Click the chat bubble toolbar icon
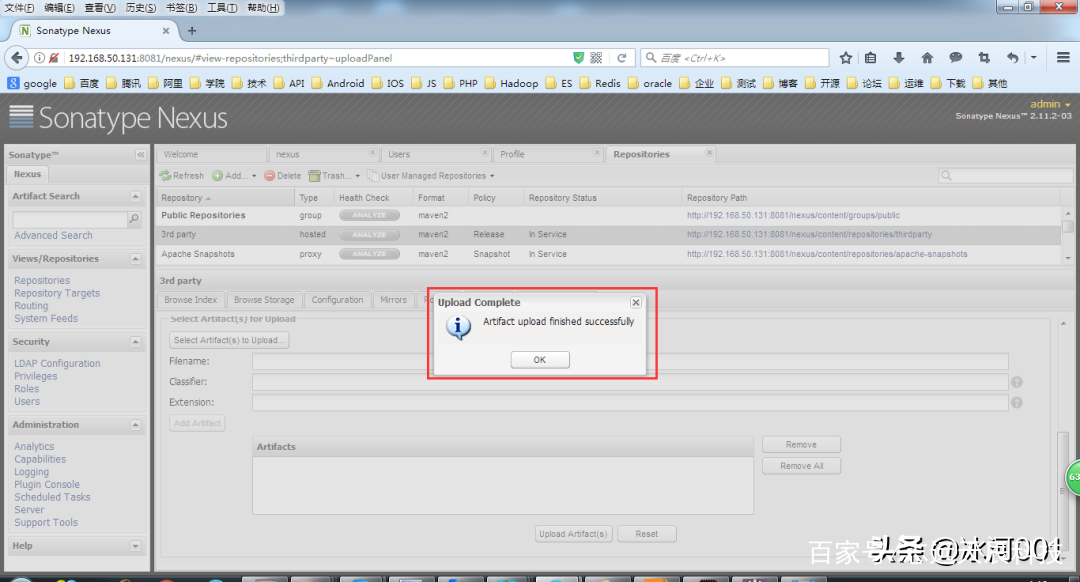The width and height of the screenshot is (1080, 582). [x=955, y=58]
